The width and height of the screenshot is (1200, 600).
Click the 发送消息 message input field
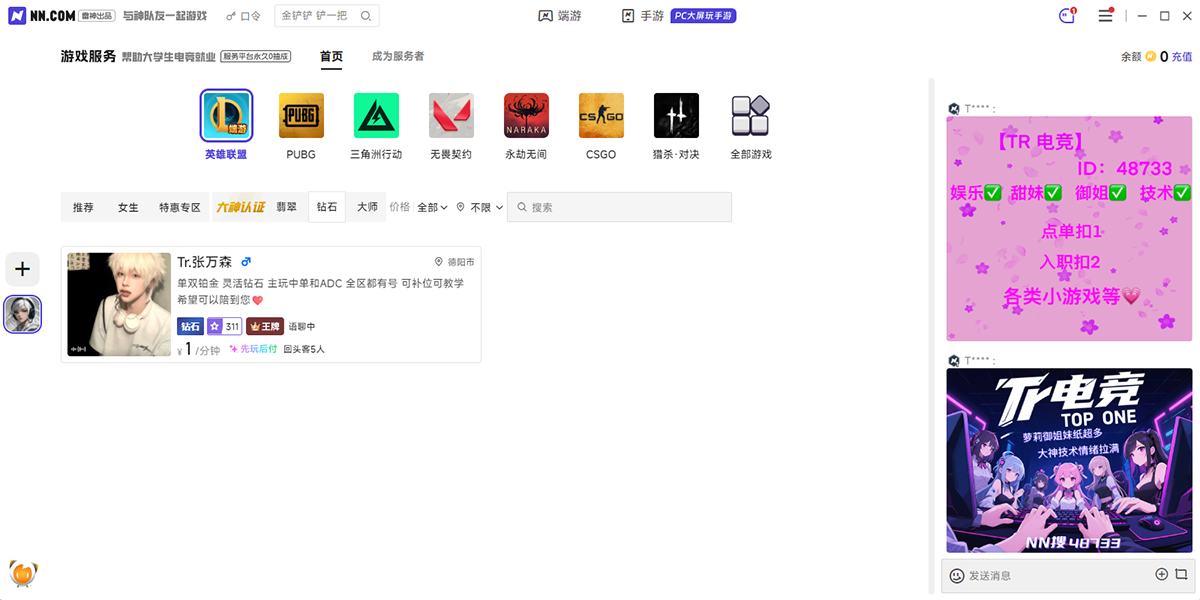pyautogui.click(x=1040, y=575)
